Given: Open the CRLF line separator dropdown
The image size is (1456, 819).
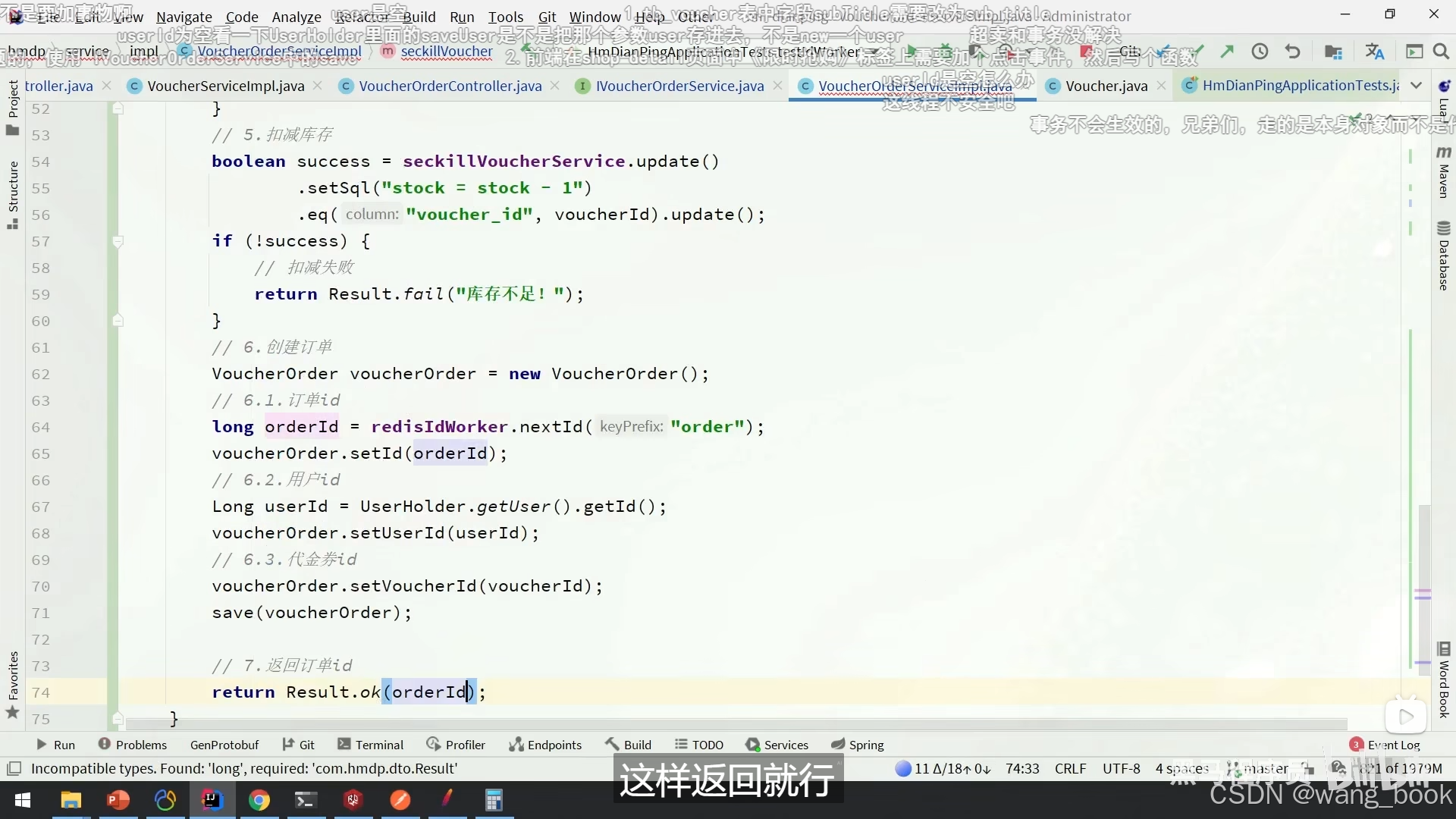Looking at the screenshot, I should pos(1070,768).
